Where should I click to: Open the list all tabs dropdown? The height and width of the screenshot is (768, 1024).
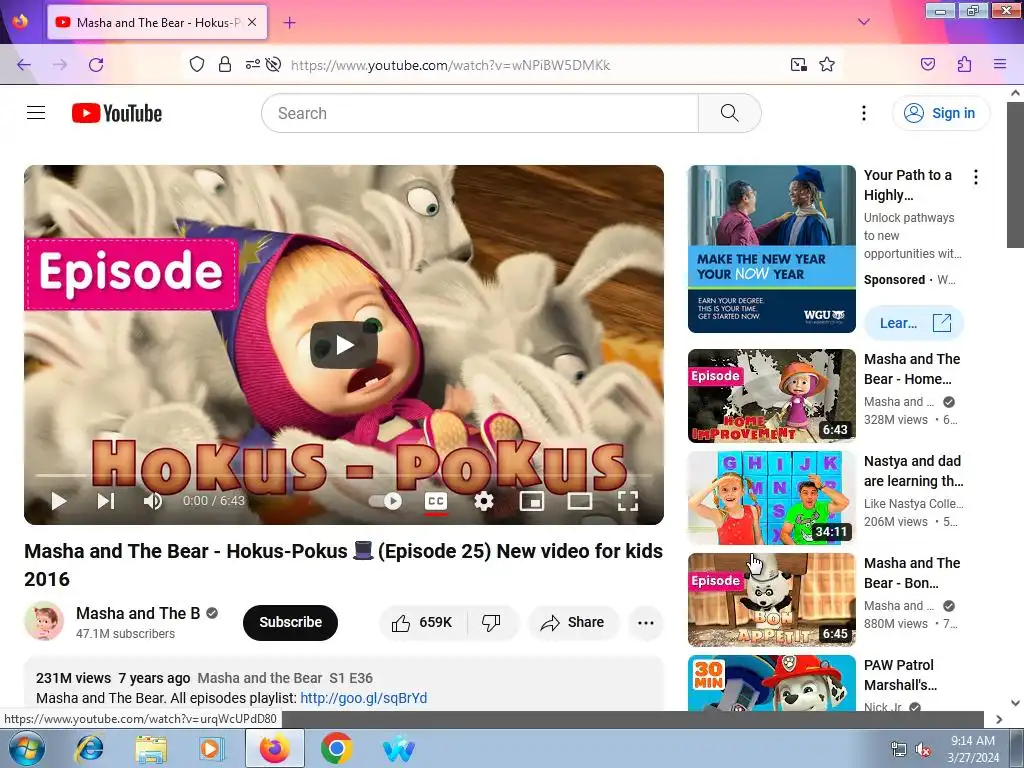tap(863, 22)
